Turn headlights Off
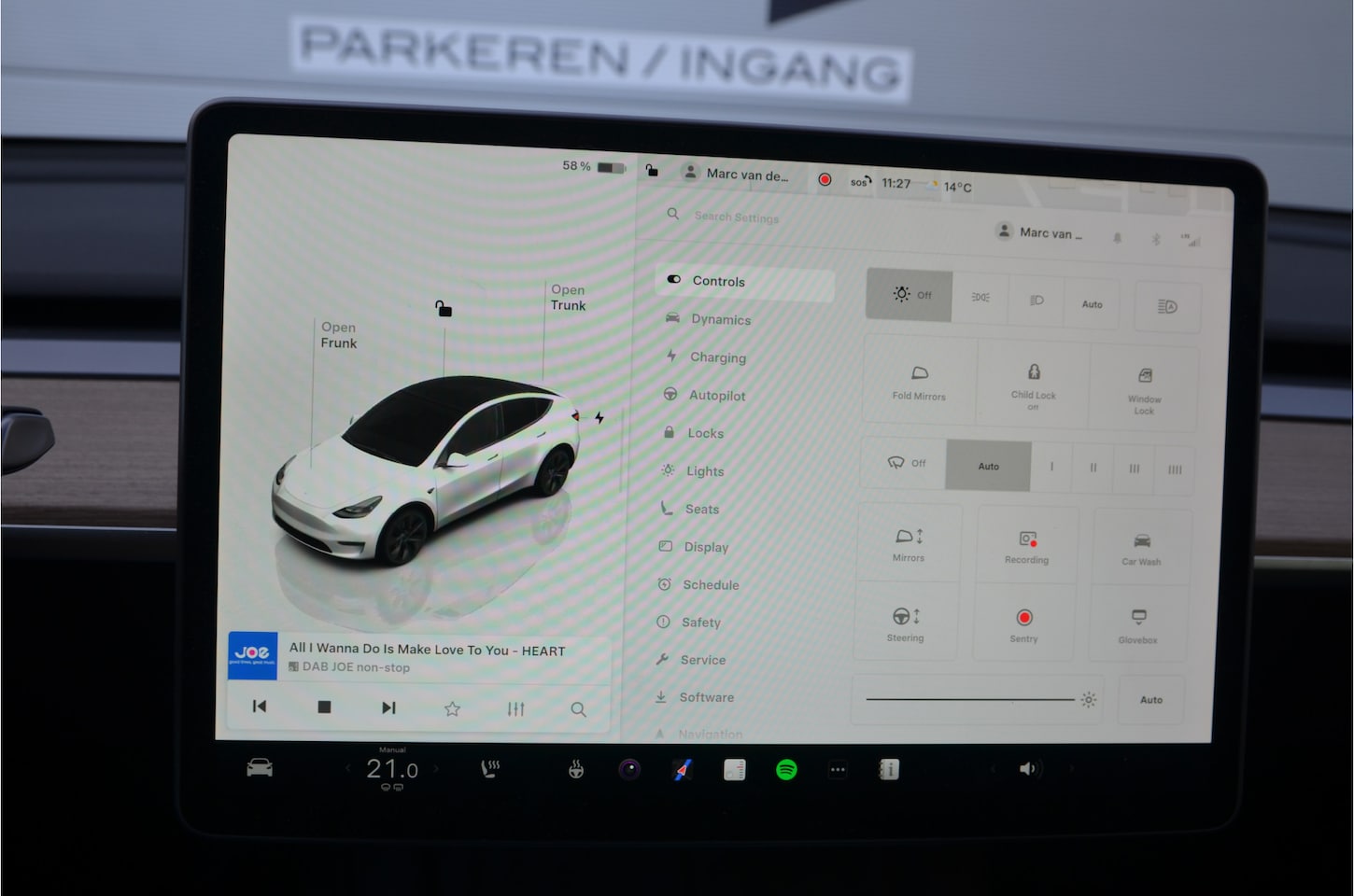 point(910,295)
